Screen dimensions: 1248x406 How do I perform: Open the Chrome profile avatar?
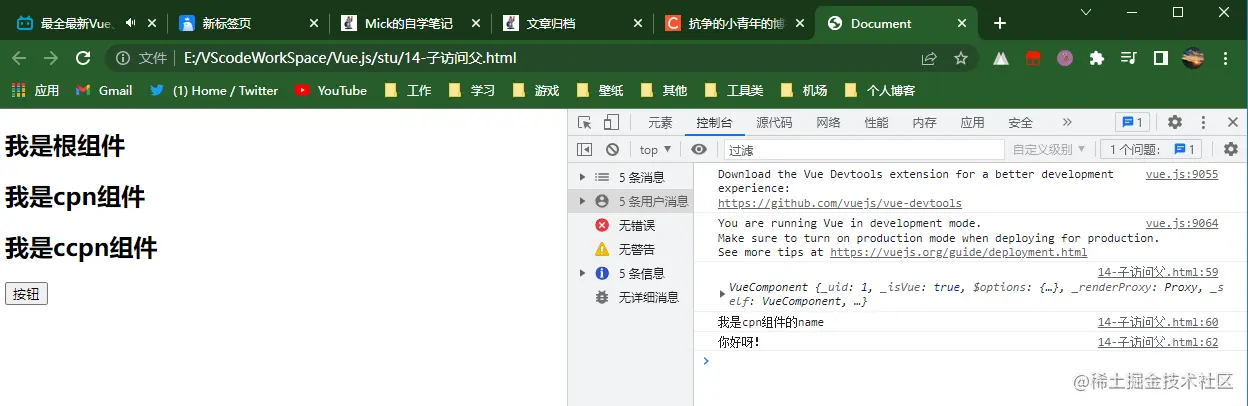point(1192,58)
